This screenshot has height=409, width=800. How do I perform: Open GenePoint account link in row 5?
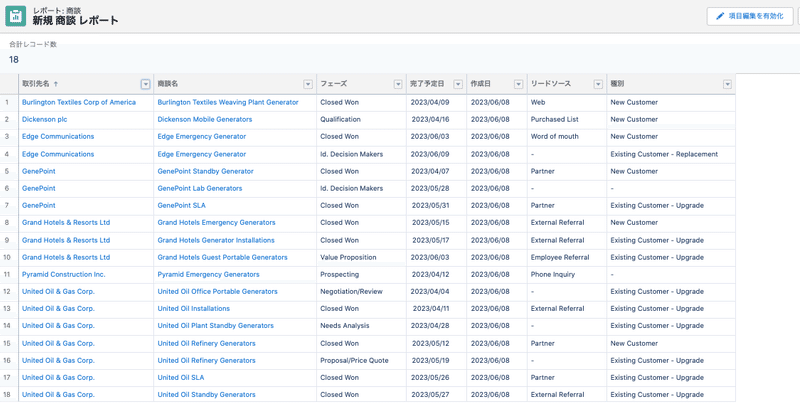pyautogui.click(x=39, y=171)
